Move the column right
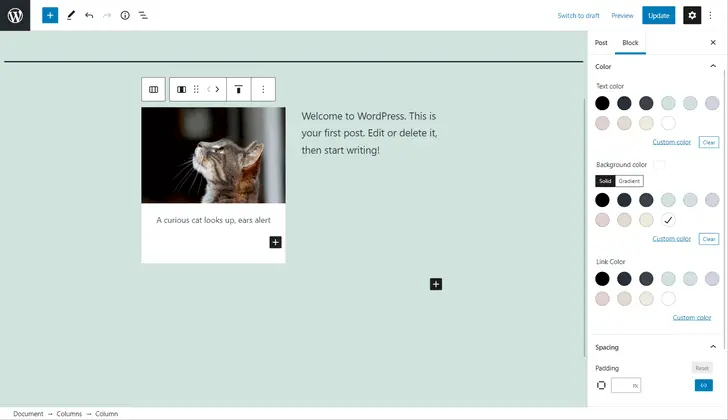The height and width of the screenshot is (420, 728). (217, 89)
